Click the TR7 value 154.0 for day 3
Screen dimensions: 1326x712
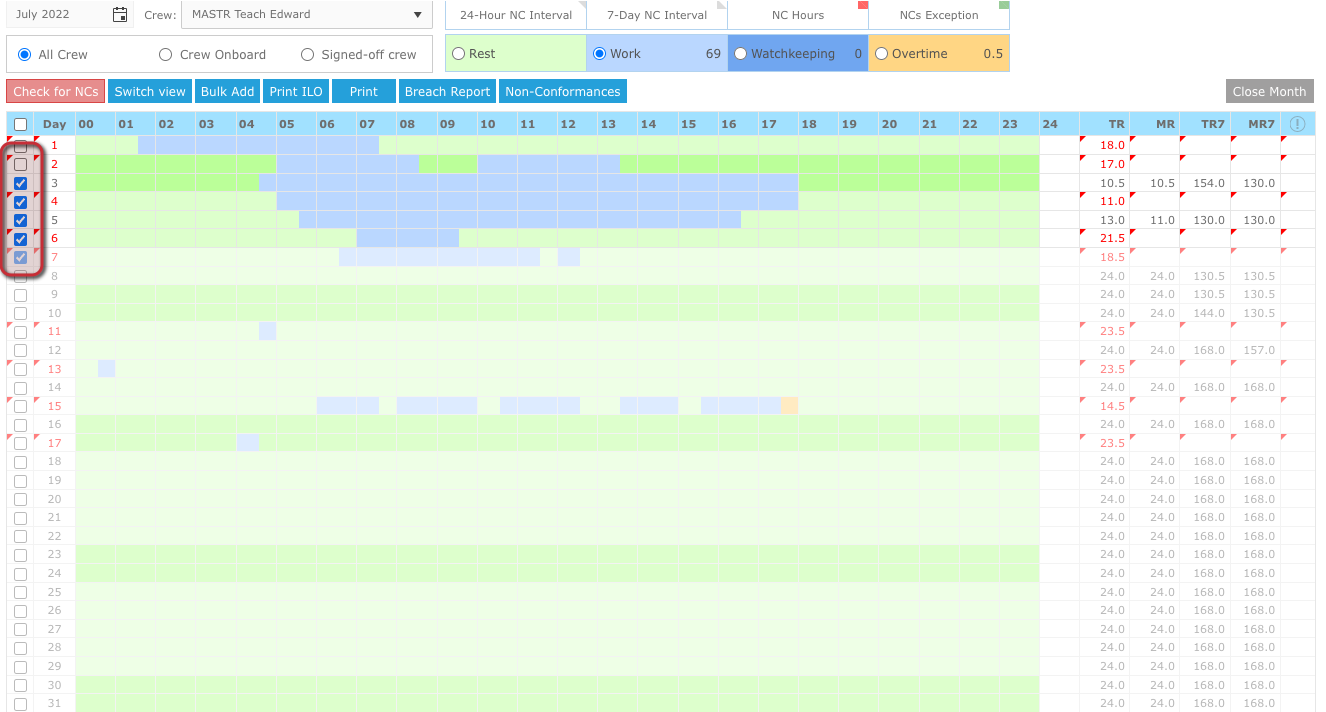(x=1211, y=183)
